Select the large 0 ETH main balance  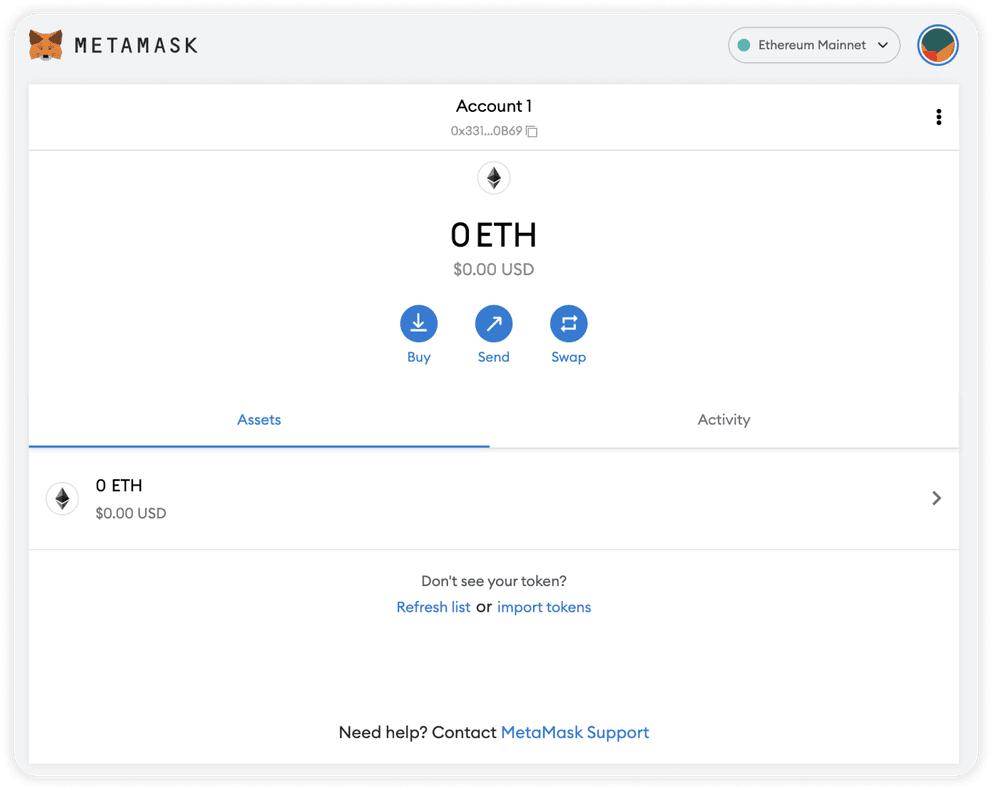[494, 235]
